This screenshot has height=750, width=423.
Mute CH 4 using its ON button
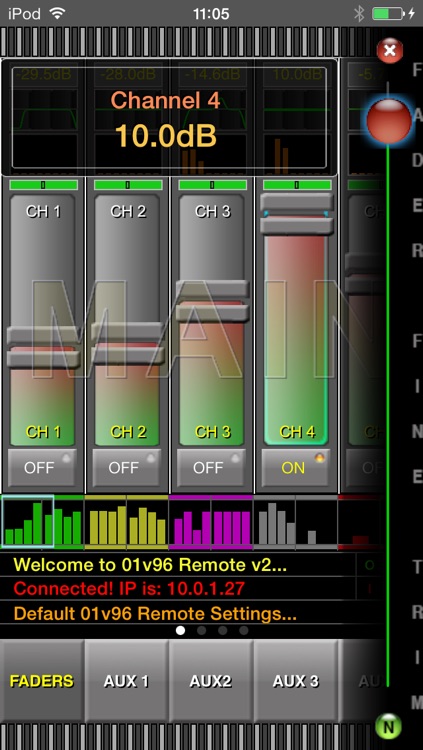click(296, 467)
